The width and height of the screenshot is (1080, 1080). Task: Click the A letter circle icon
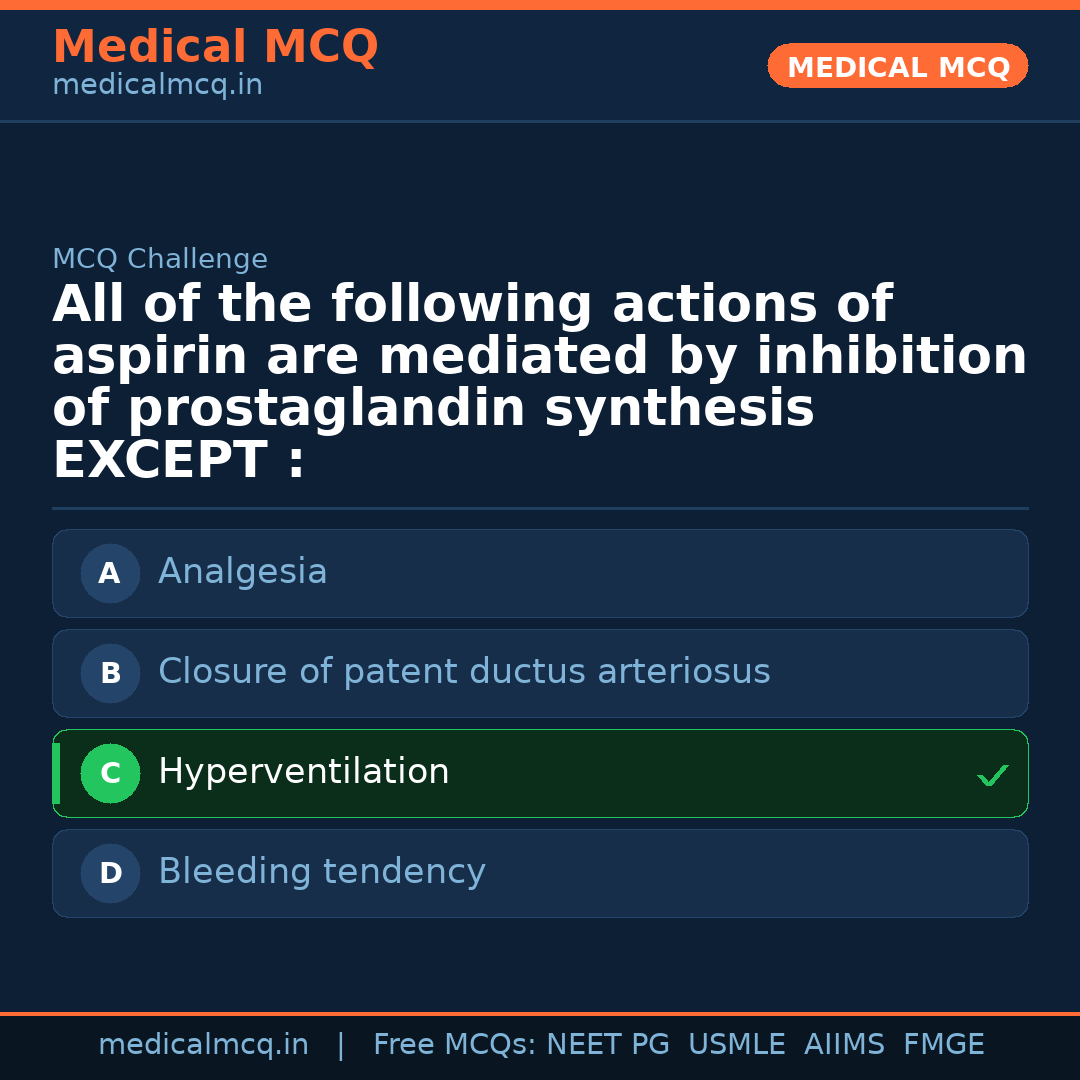[x=110, y=573]
